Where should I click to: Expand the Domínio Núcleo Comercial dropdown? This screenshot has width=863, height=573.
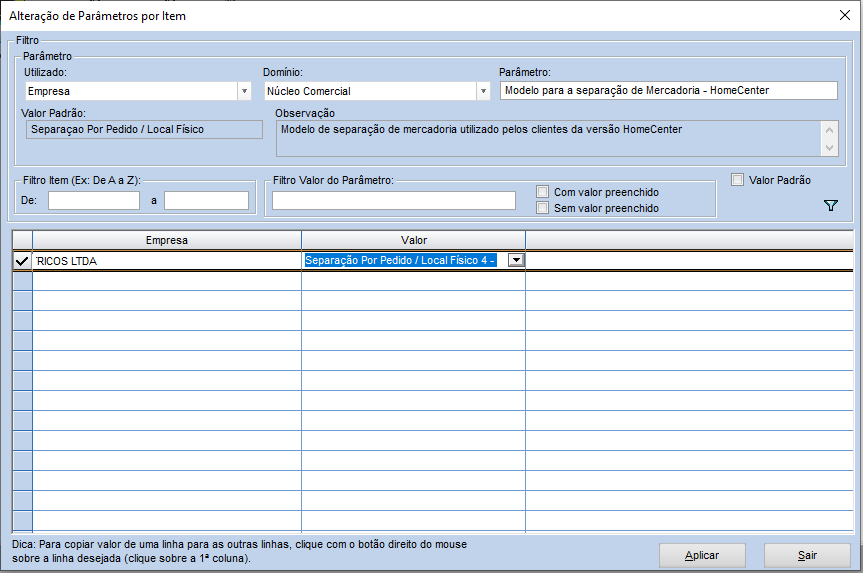tap(483, 91)
